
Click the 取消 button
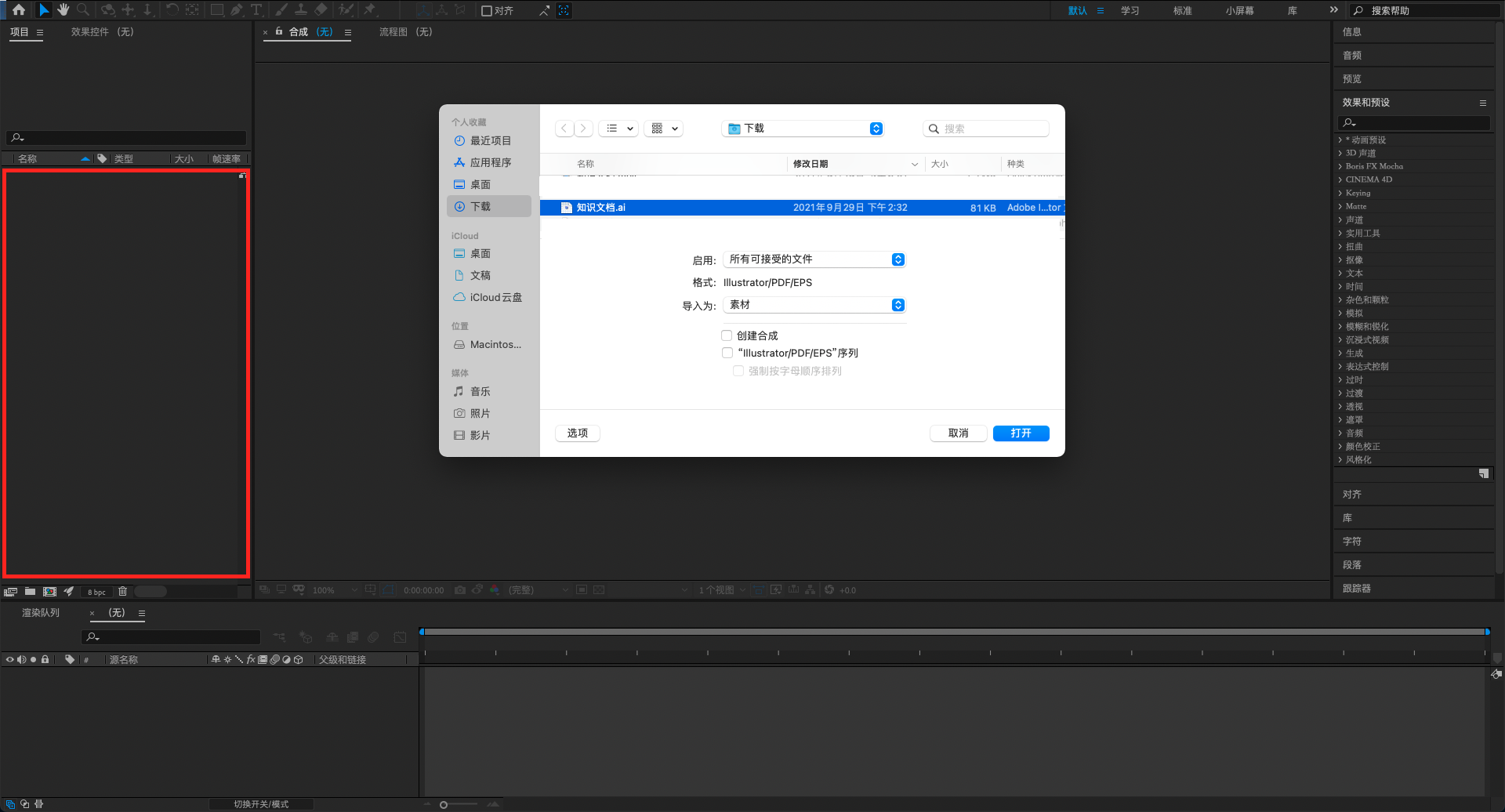tap(958, 433)
